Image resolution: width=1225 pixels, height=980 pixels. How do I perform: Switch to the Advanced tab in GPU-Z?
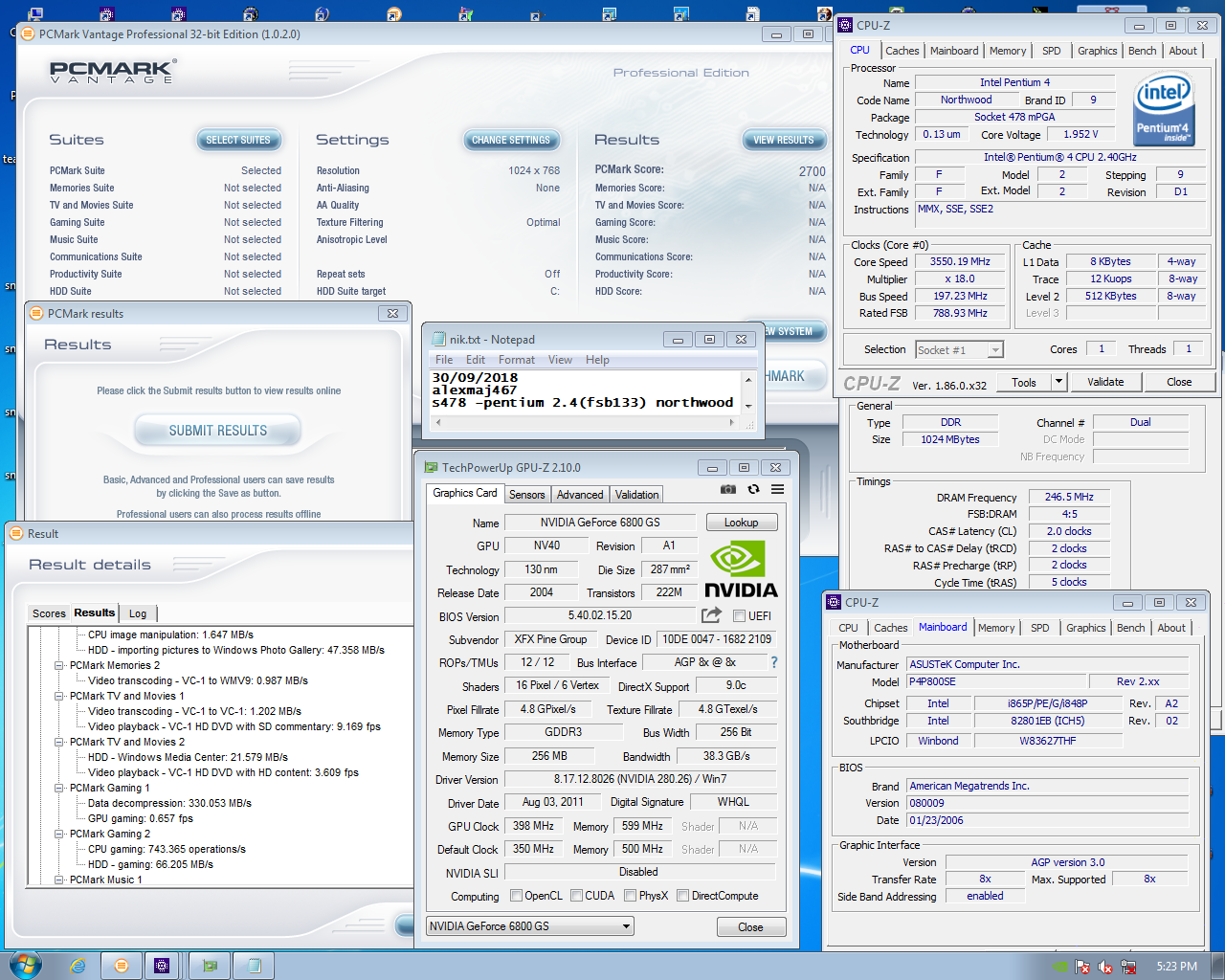point(580,495)
